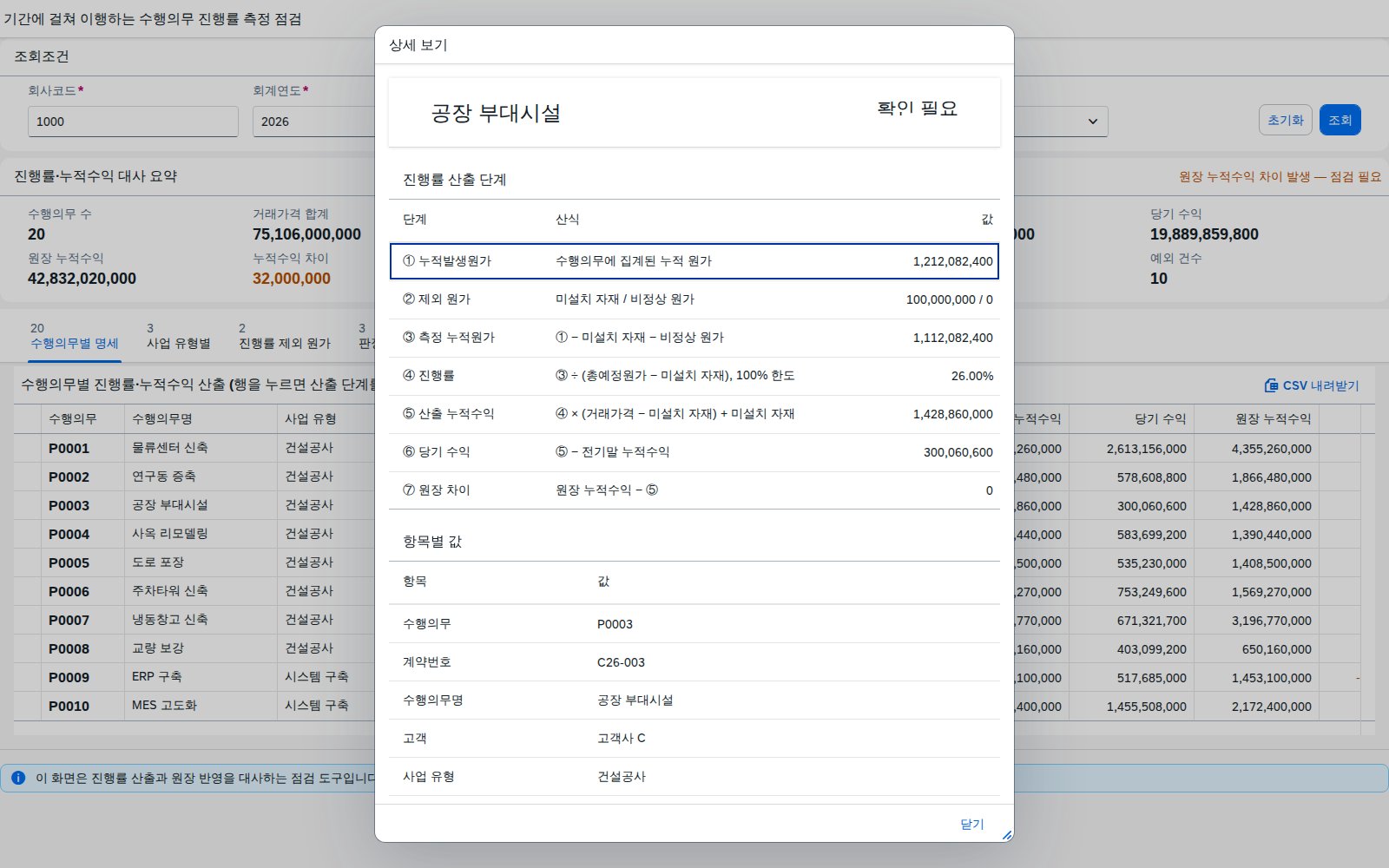Close the detail dialog with 닫기
Screen dimensions: 1389x868
pos(972,824)
